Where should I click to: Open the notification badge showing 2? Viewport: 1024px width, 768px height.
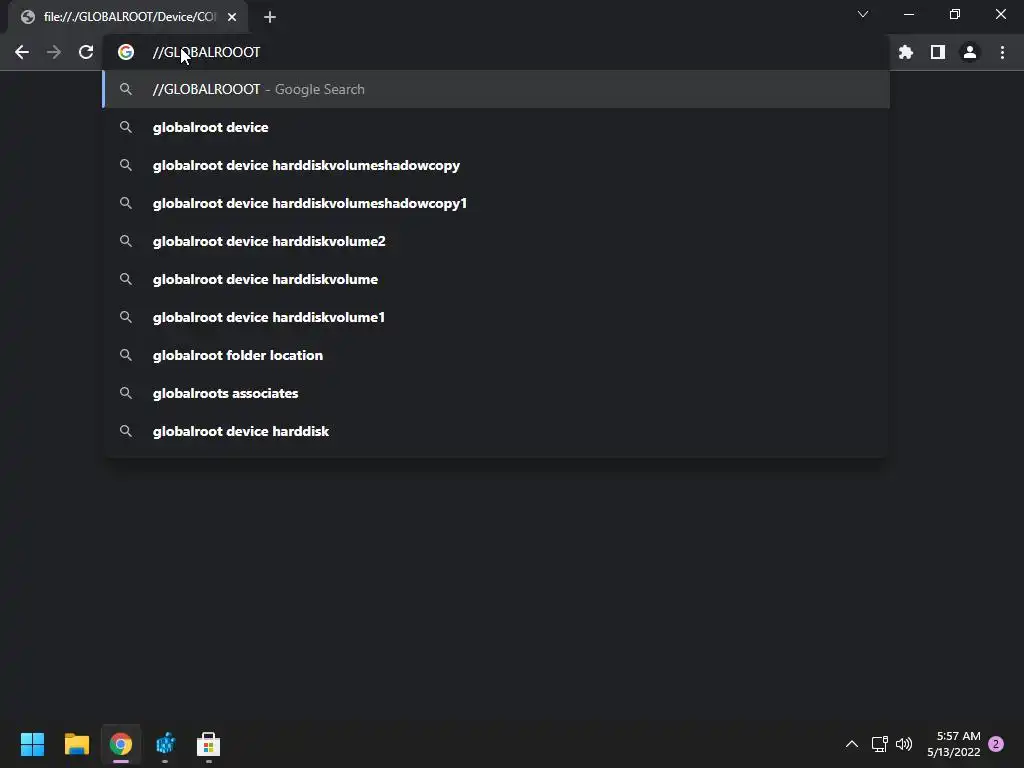[996, 744]
